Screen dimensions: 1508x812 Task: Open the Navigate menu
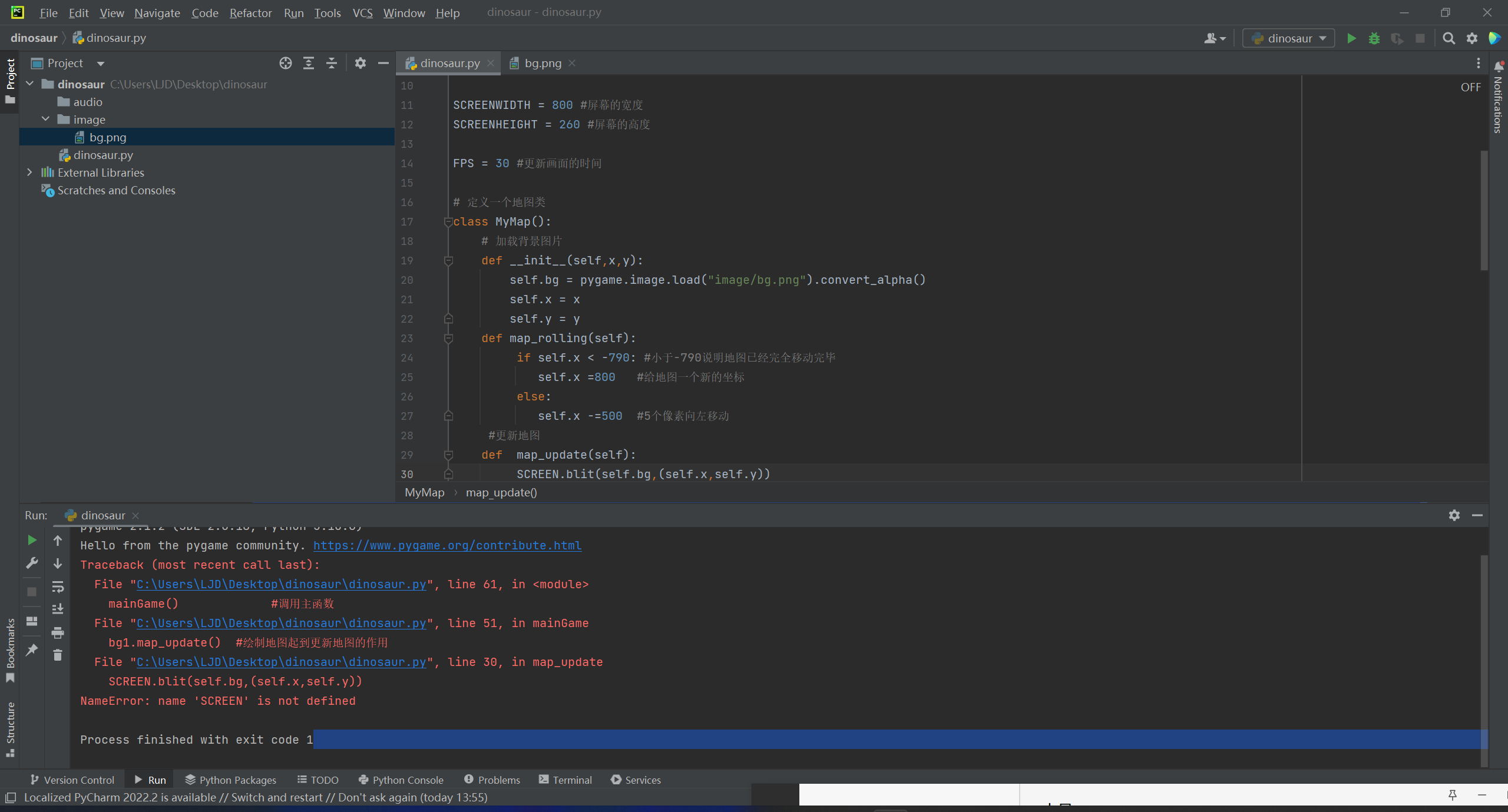pos(157,13)
